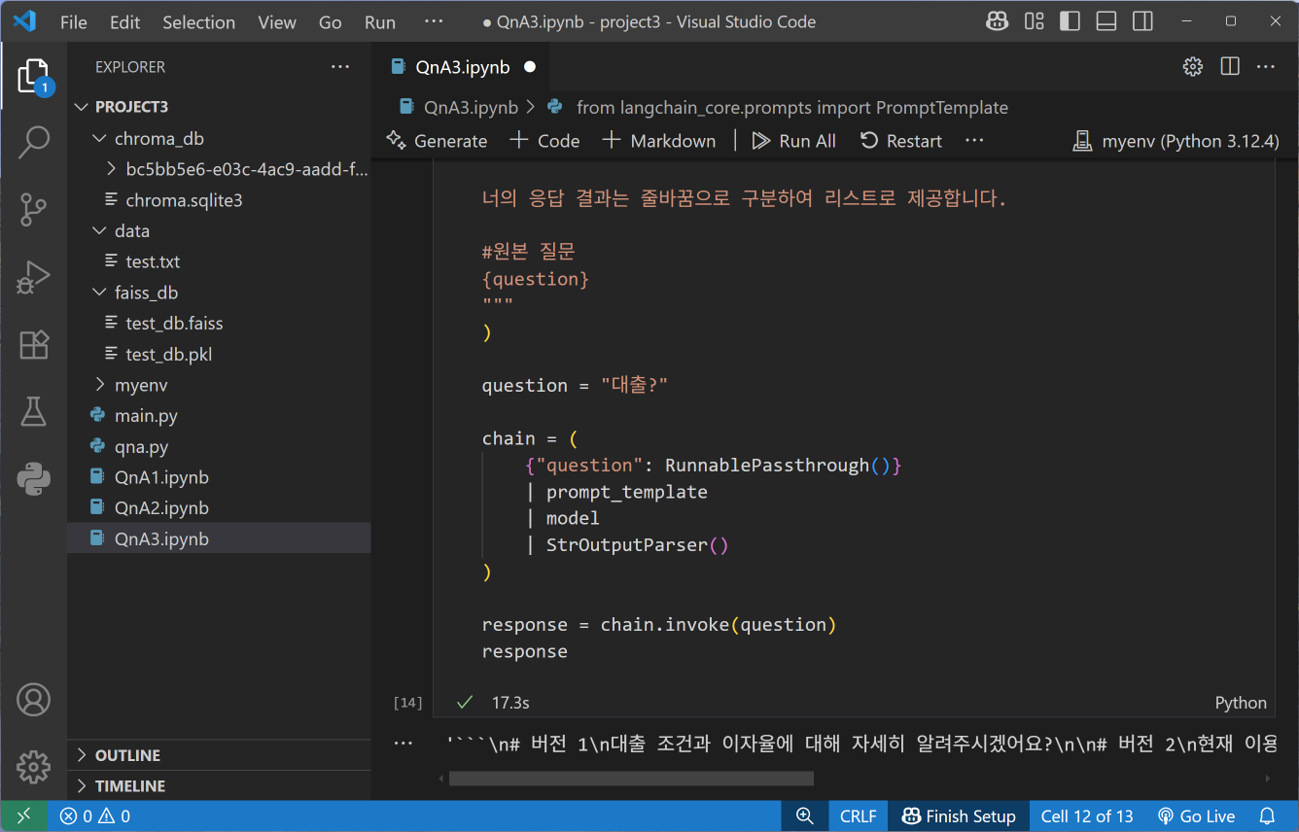Add a new Markdown cell

click(659, 141)
